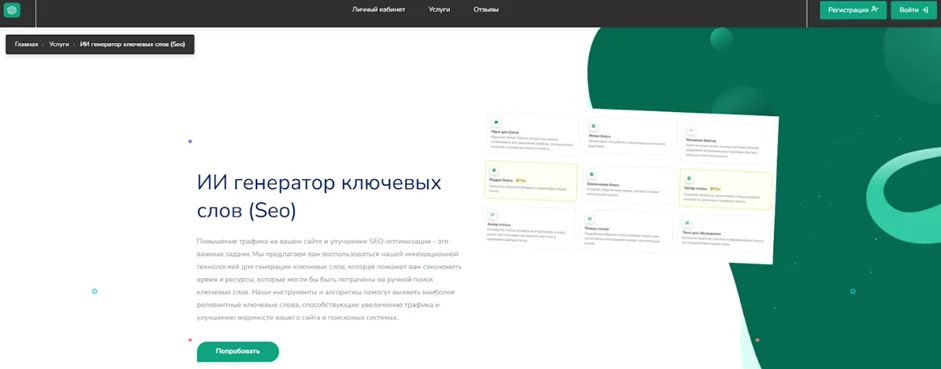Click the Попробовать button
Viewport: 941px width, 369px height.
coord(238,352)
